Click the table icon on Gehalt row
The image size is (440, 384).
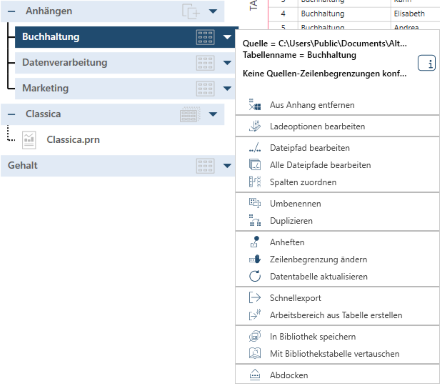(205, 166)
